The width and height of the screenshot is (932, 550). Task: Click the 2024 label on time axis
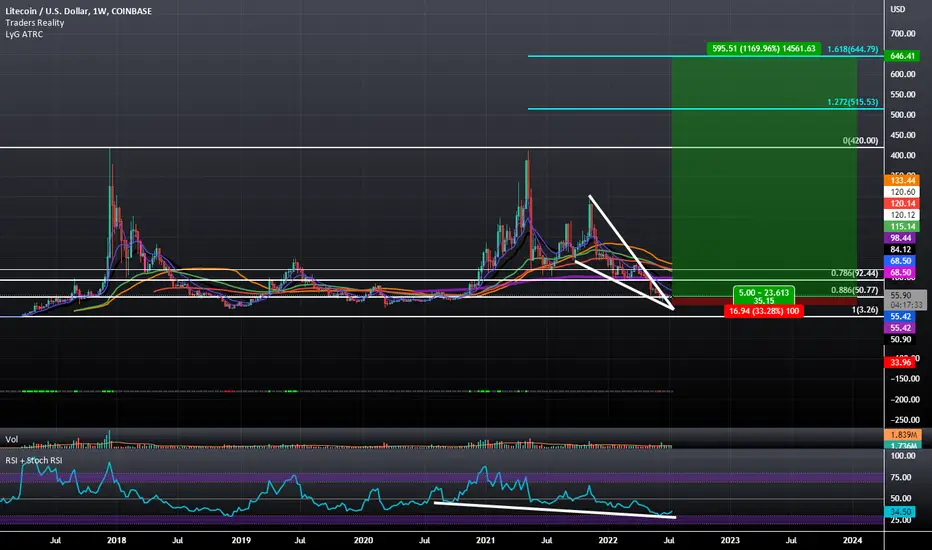point(853,540)
